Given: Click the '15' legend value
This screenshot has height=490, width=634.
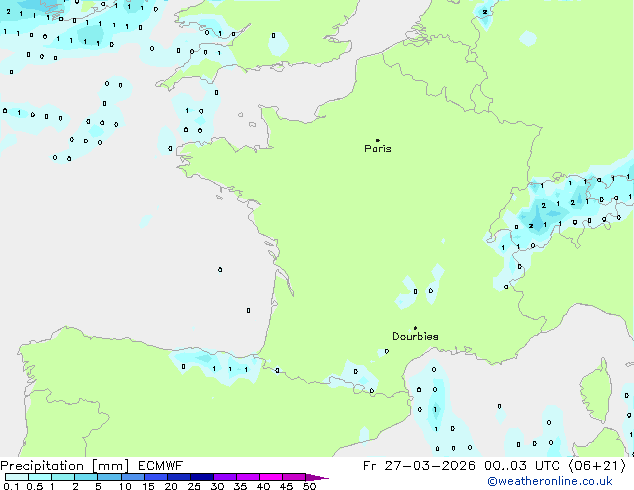Looking at the screenshot, I should (148, 486).
